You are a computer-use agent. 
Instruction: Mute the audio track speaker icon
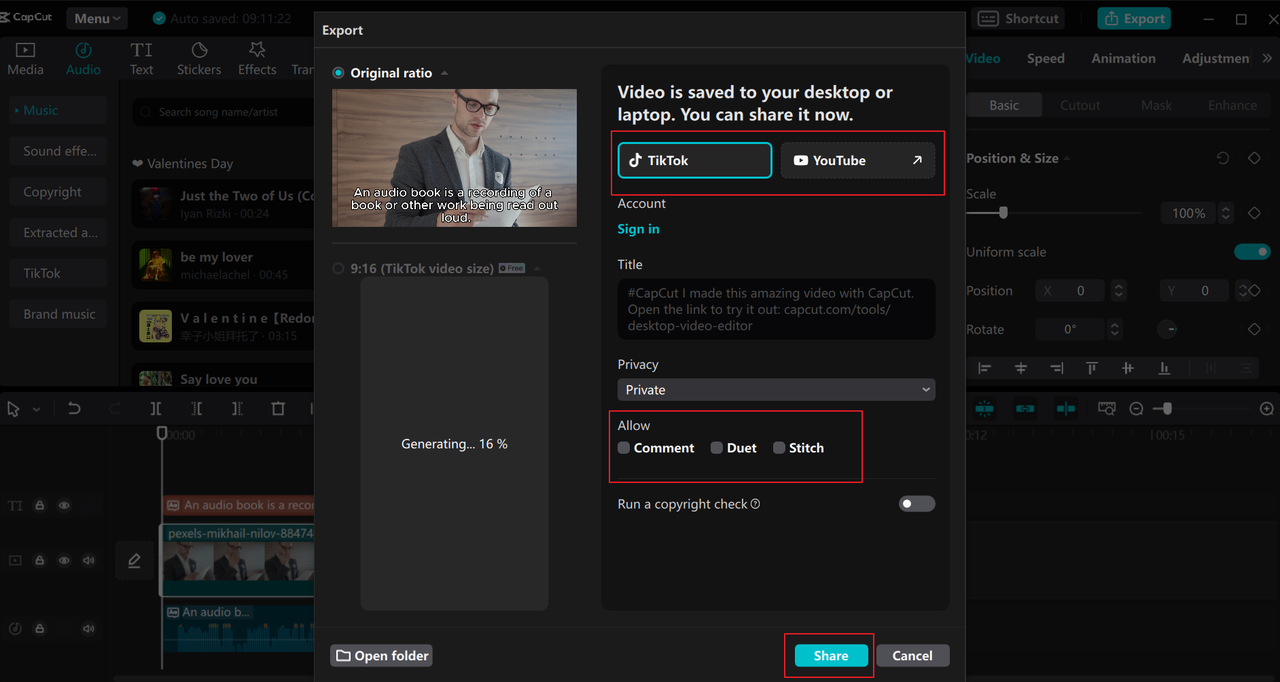tap(89, 629)
